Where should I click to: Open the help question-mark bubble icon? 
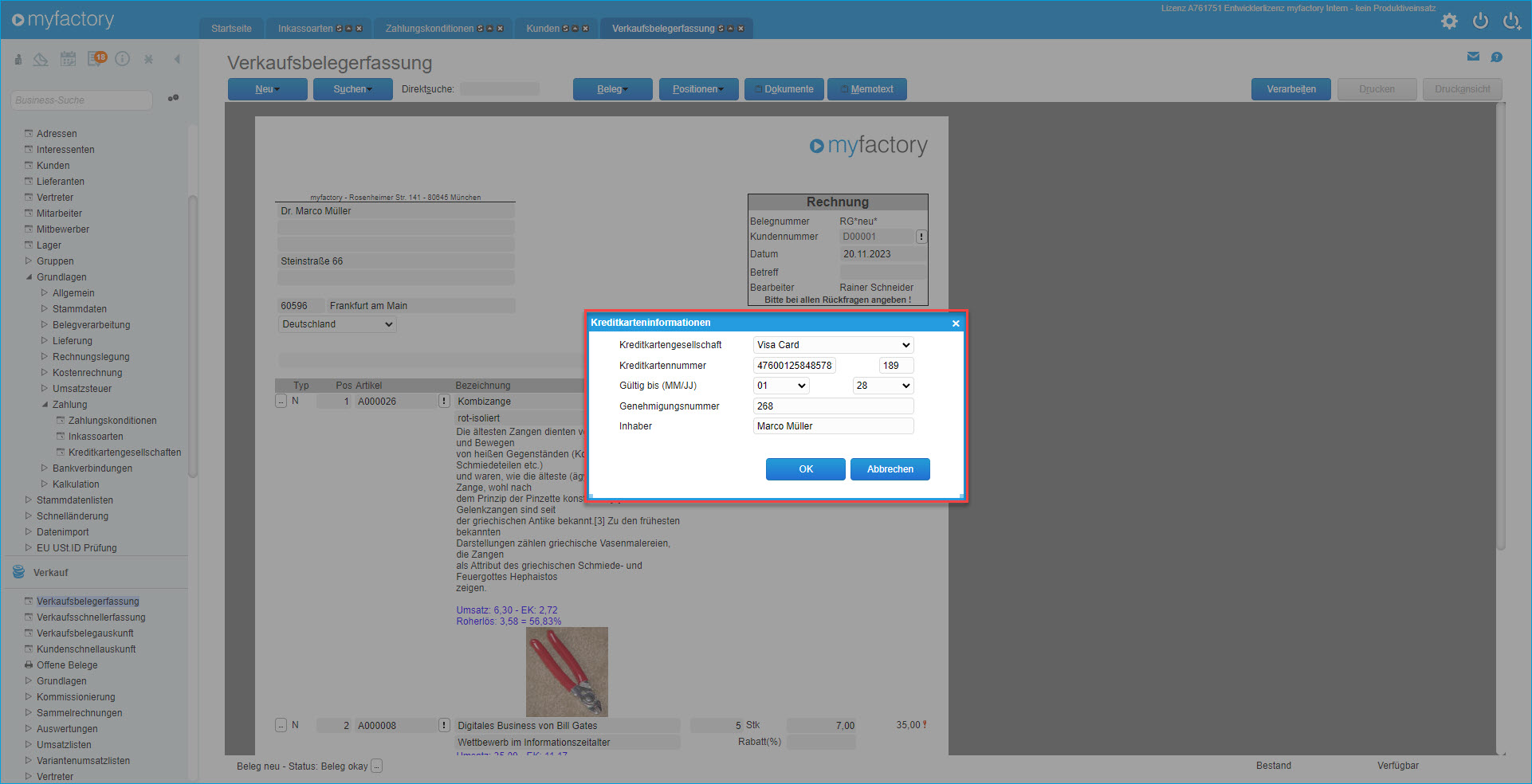pos(1496,57)
